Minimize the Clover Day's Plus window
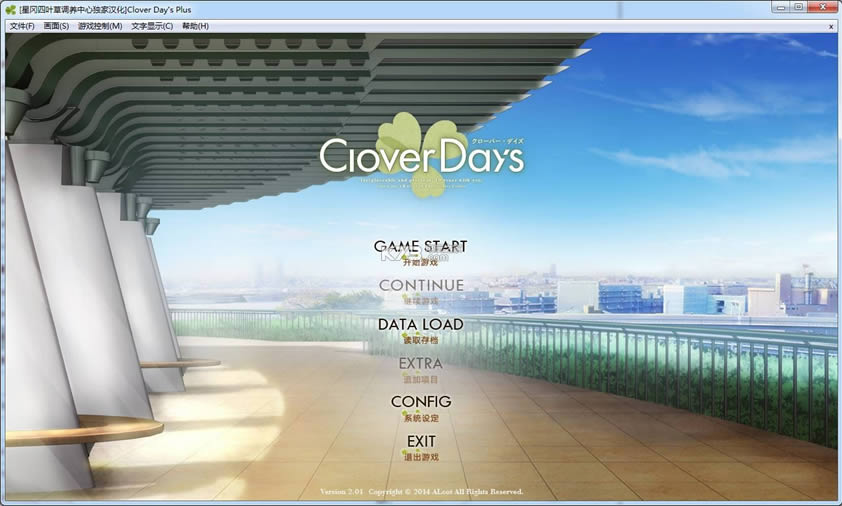The height and width of the screenshot is (506, 842). (781, 7)
